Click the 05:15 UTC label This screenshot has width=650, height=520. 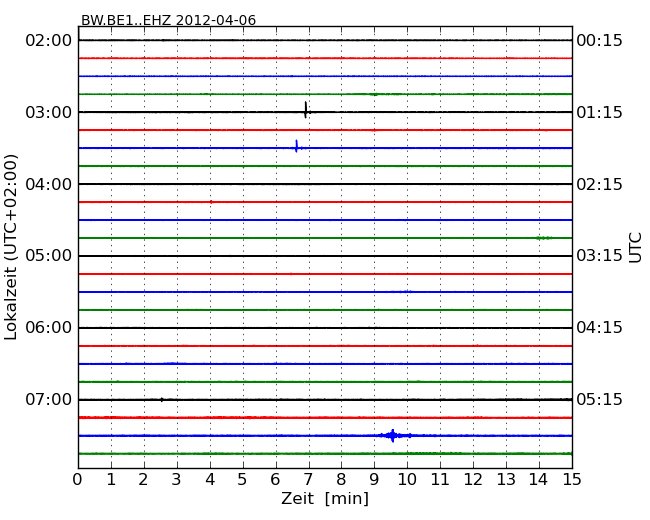[x=599, y=399]
